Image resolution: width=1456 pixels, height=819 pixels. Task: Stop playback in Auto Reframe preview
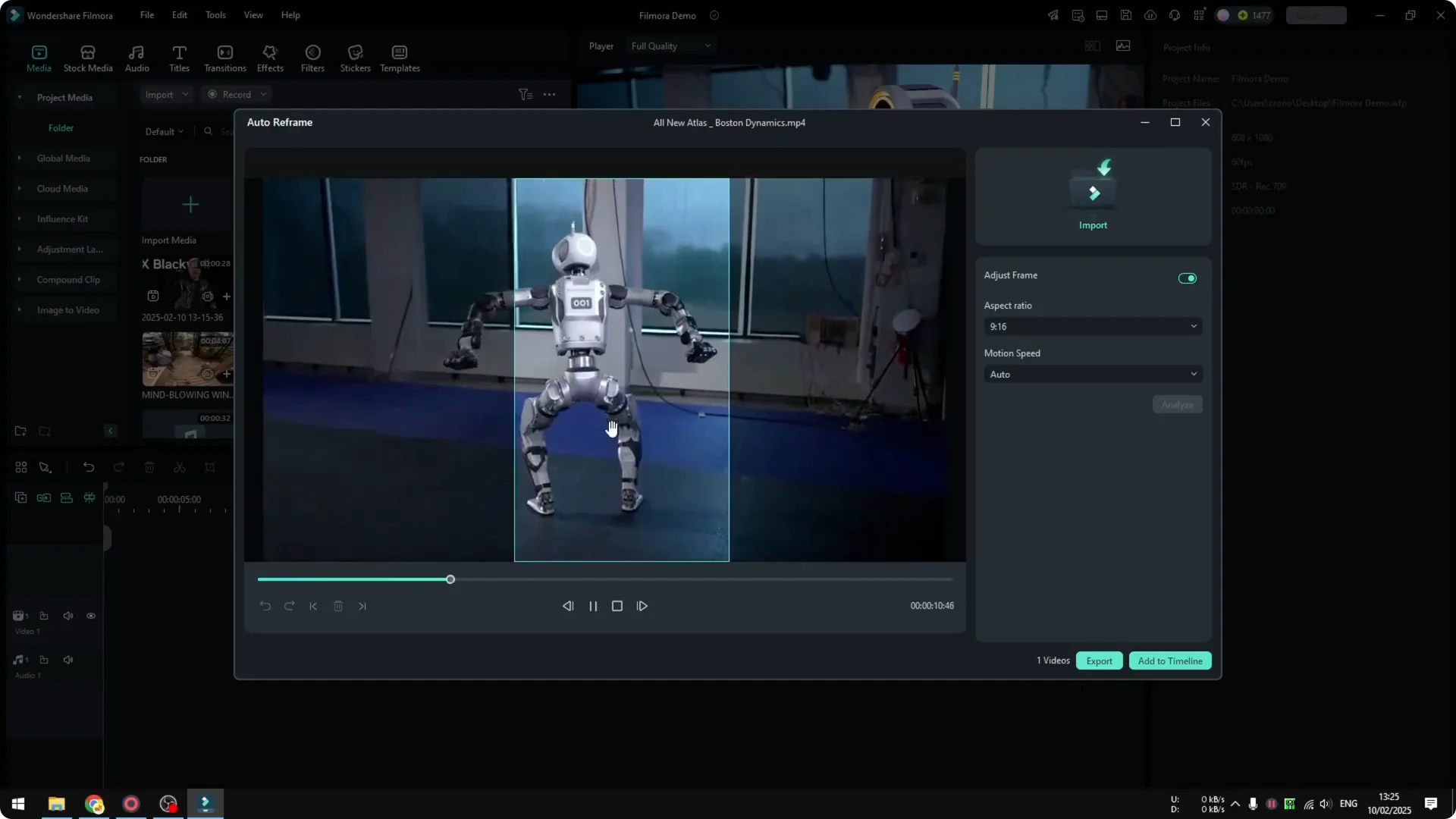[x=617, y=606]
